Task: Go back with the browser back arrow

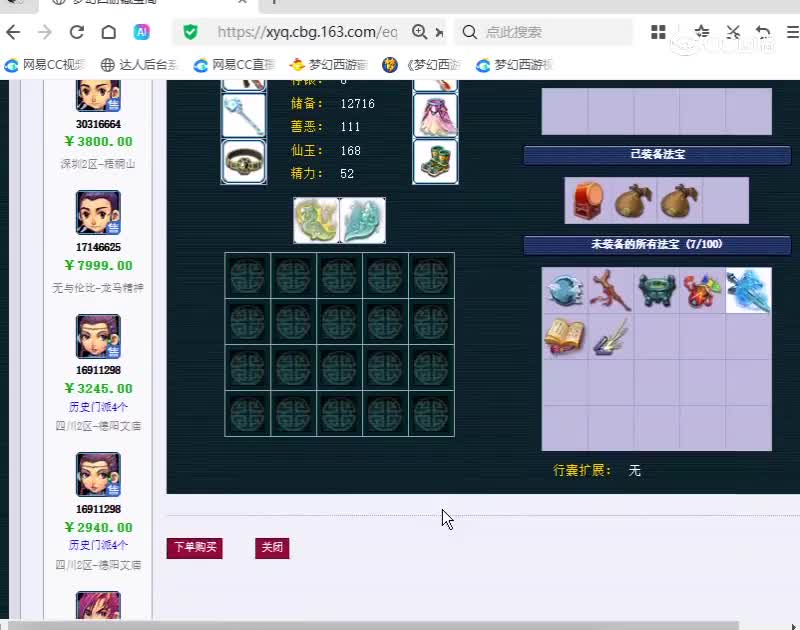Action: pyautogui.click(x=13, y=32)
